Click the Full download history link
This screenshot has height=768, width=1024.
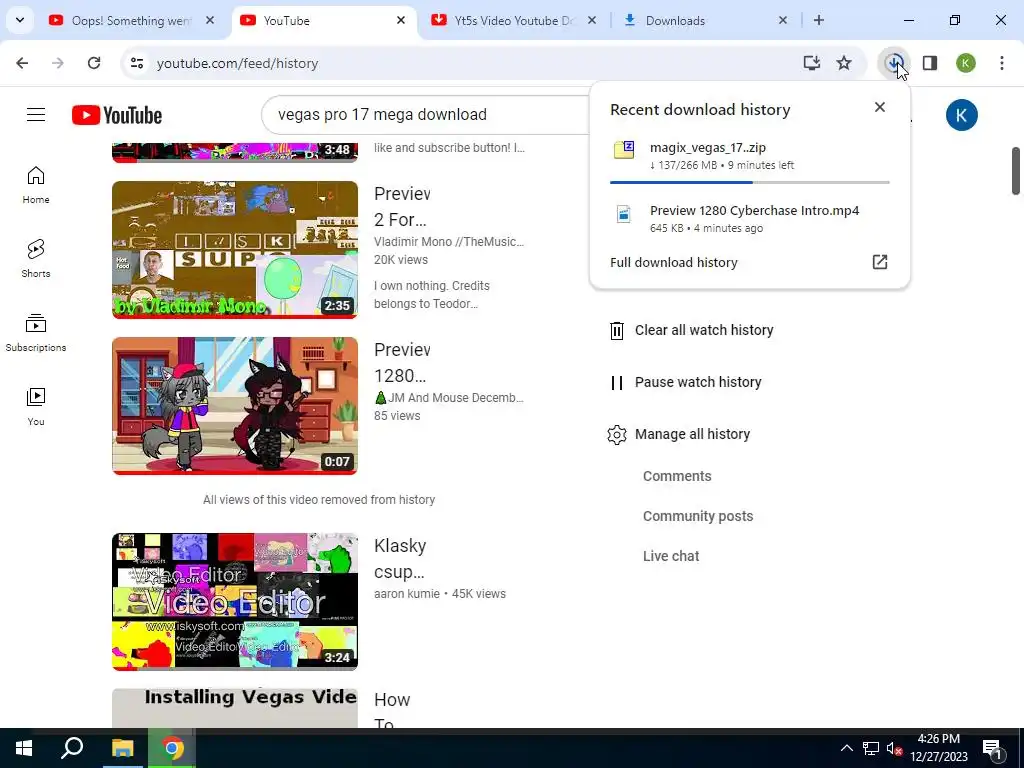(x=673, y=263)
